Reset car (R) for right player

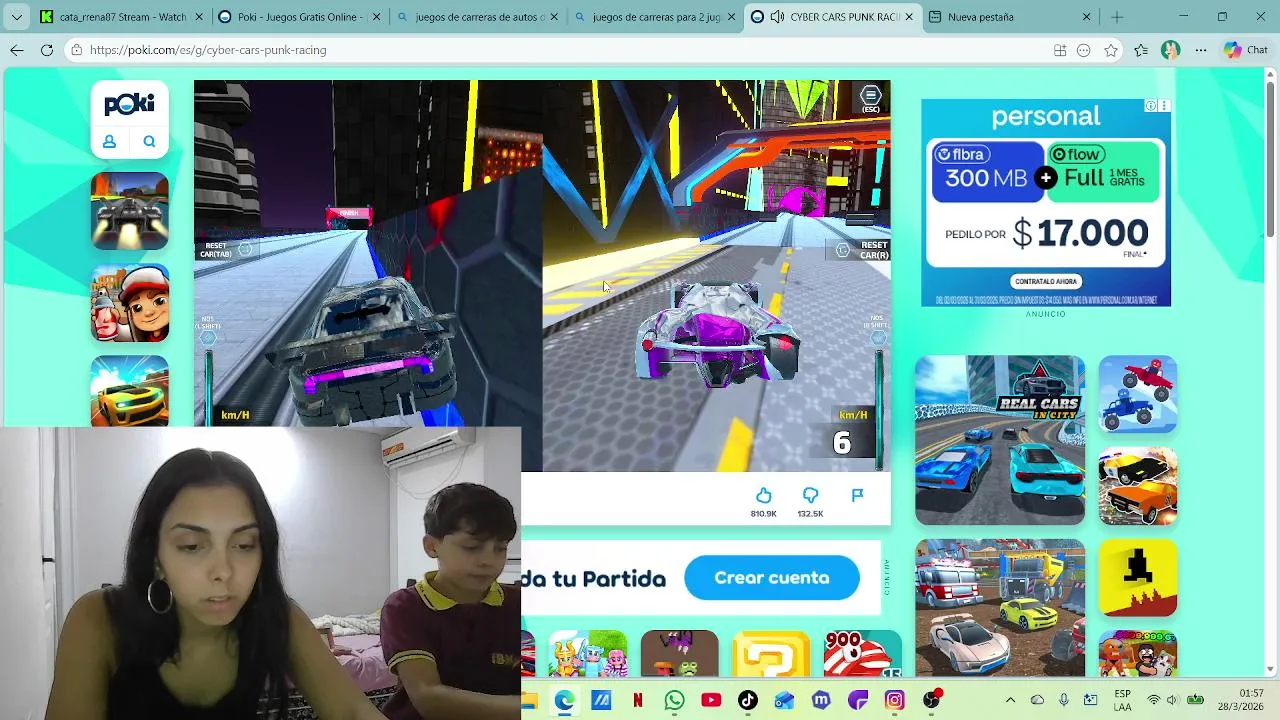pyautogui.click(x=864, y=250)
